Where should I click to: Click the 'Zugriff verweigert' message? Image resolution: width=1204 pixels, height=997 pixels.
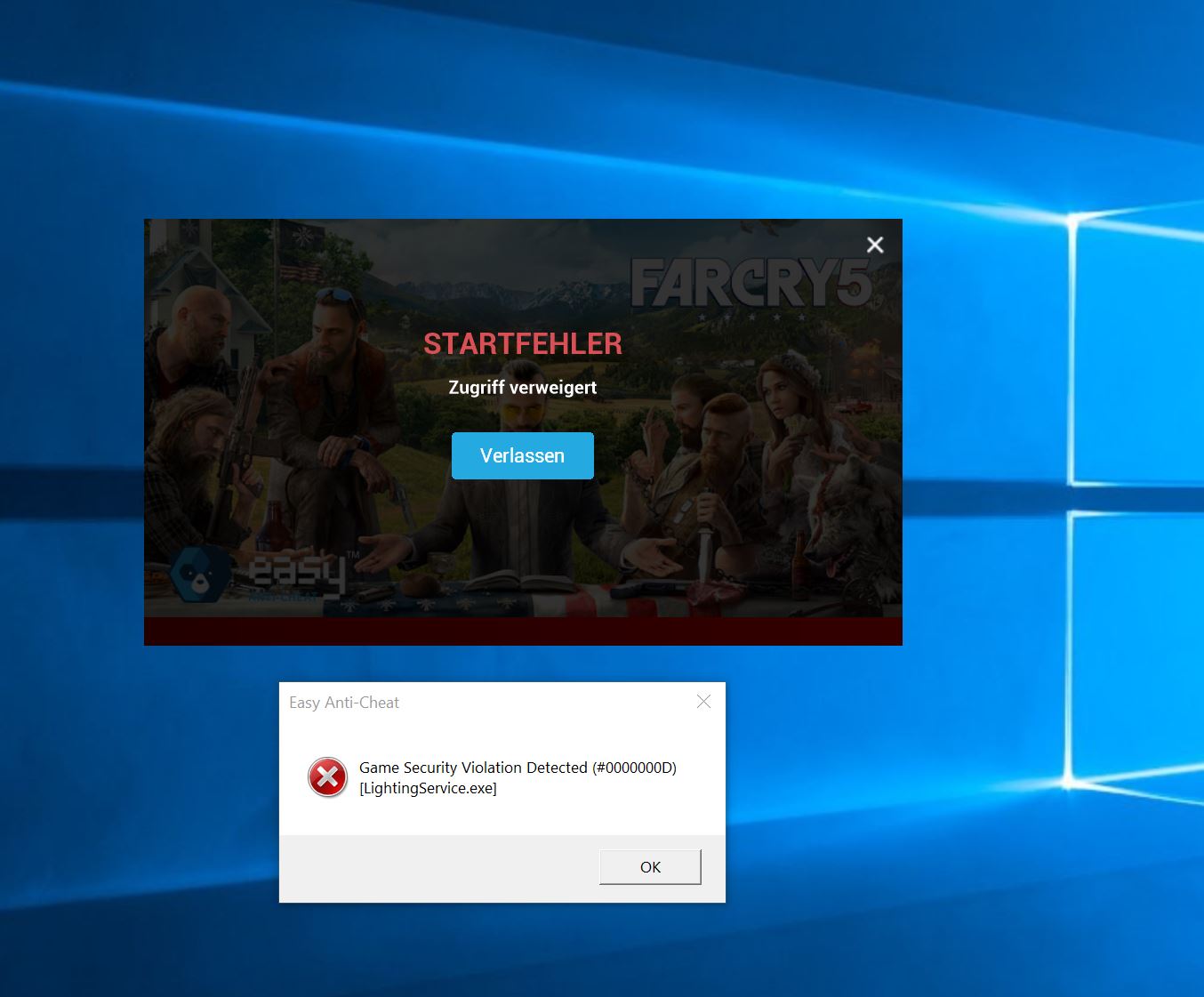523,388
